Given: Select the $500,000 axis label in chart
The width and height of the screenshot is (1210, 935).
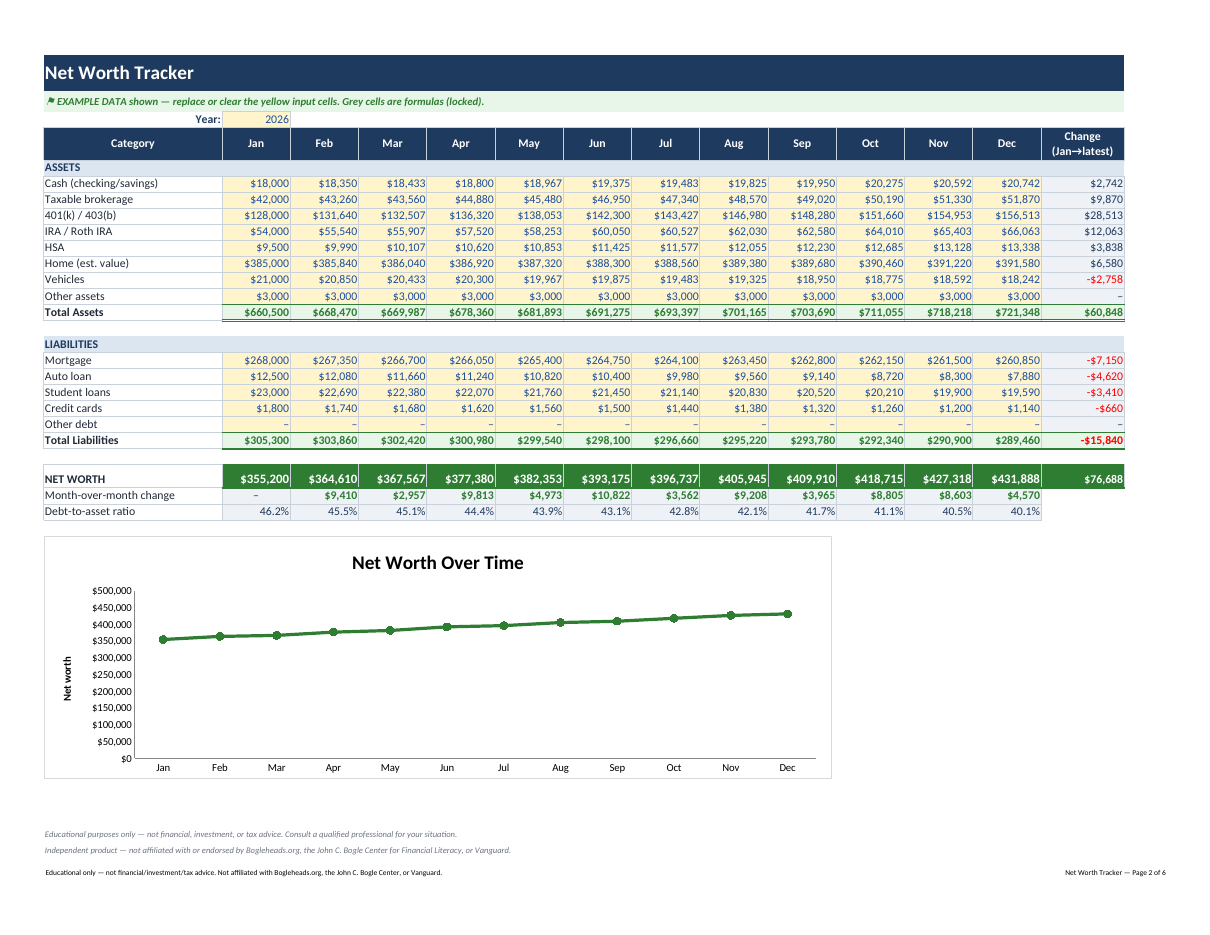Looking at the screenshot, I should (111, 591).
